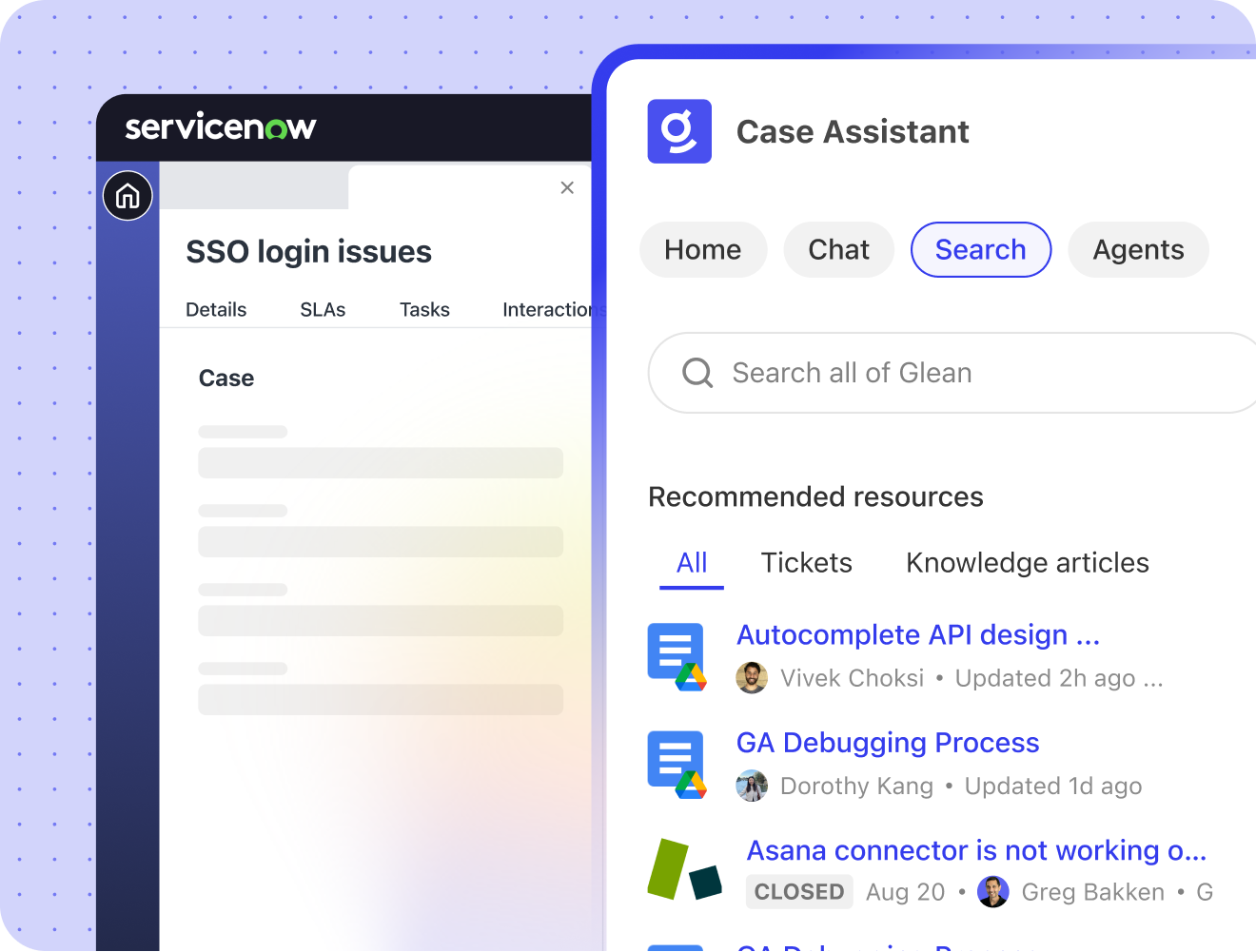The width and height of the screenshot is (1256, 952).
Task: Click the SSO login issues title
Action: (x=308, y=252)
